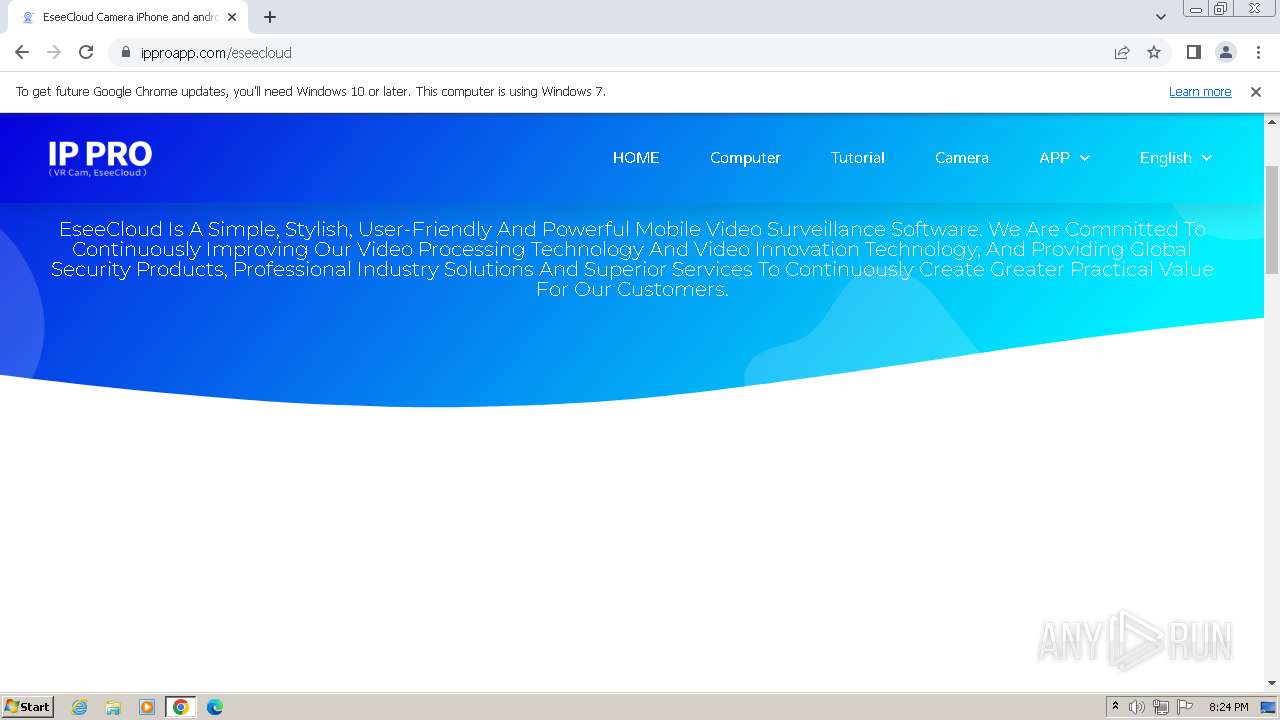The width and height of the screenshot is (1280, 720).
Task: Open the volume speaker tray icon
Action: point(1137,707)
